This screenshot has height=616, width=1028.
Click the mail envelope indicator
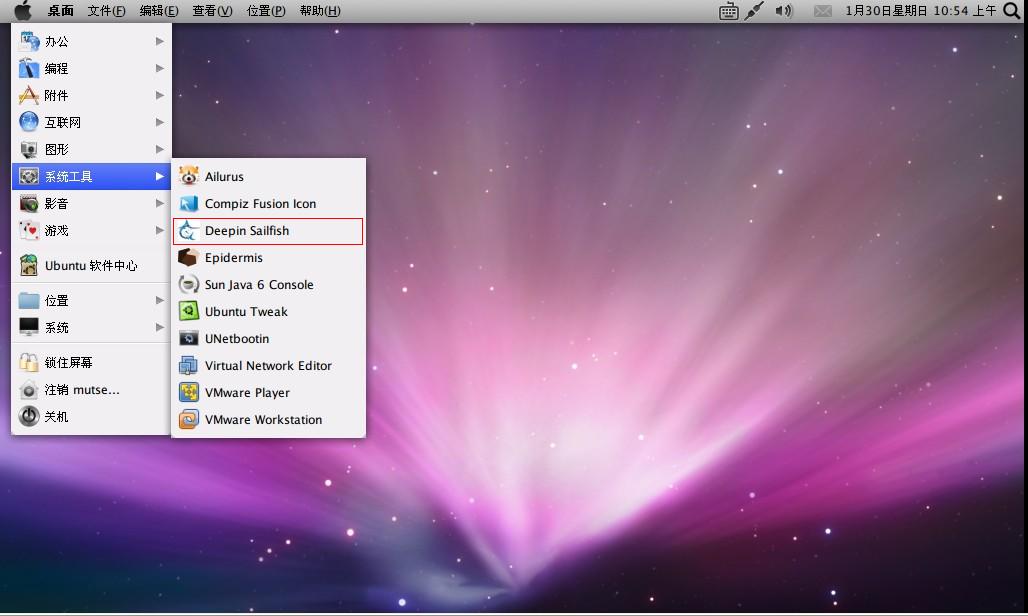[x=823, y=10]
